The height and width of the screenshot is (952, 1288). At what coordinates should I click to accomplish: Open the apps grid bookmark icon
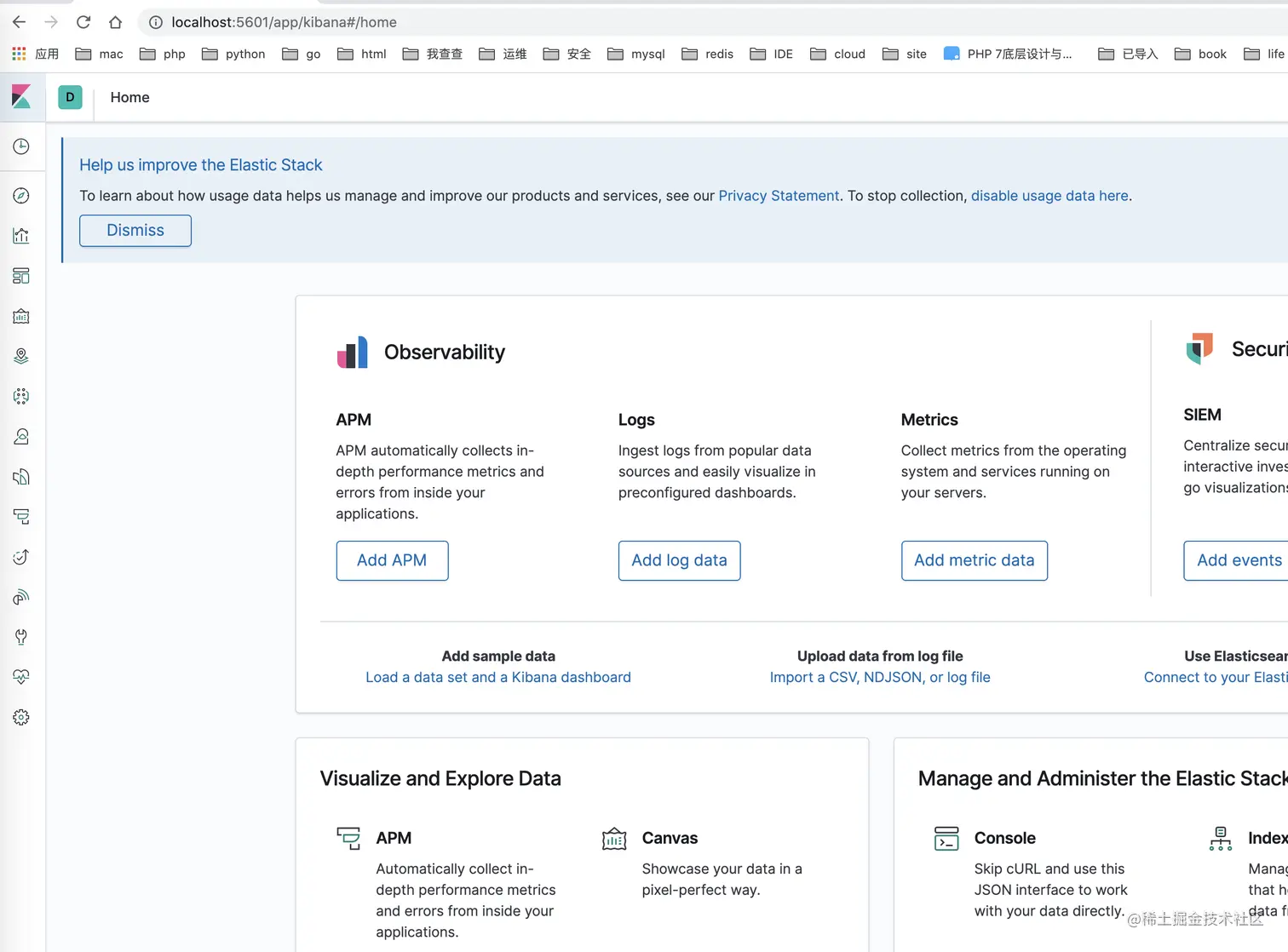coord(19,54)
